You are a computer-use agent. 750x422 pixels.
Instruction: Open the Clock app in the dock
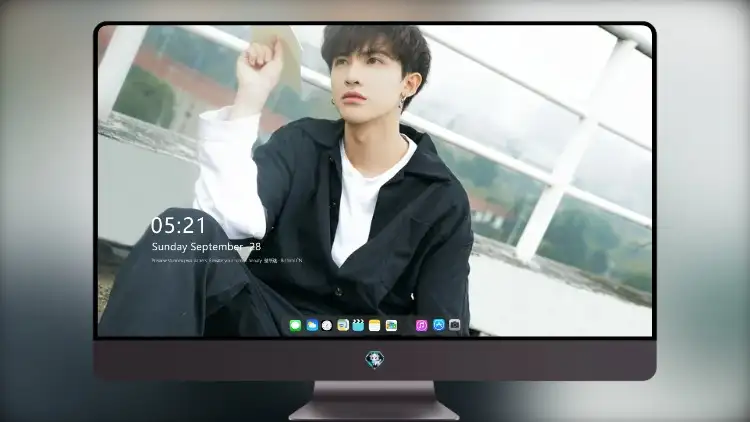[x=327, y=326]
